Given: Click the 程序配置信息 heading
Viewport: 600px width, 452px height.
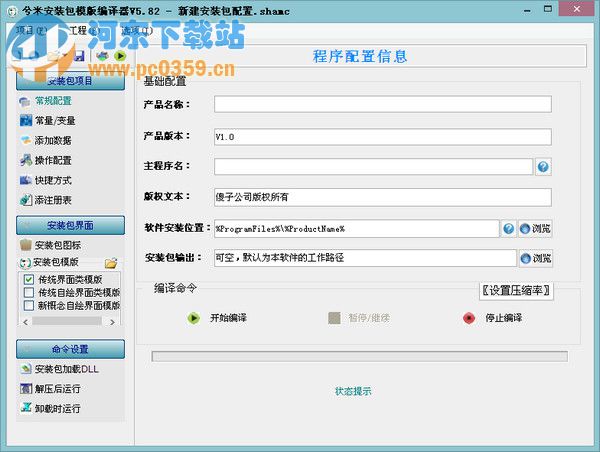Looking at the screenshot, I should (360, 56).
